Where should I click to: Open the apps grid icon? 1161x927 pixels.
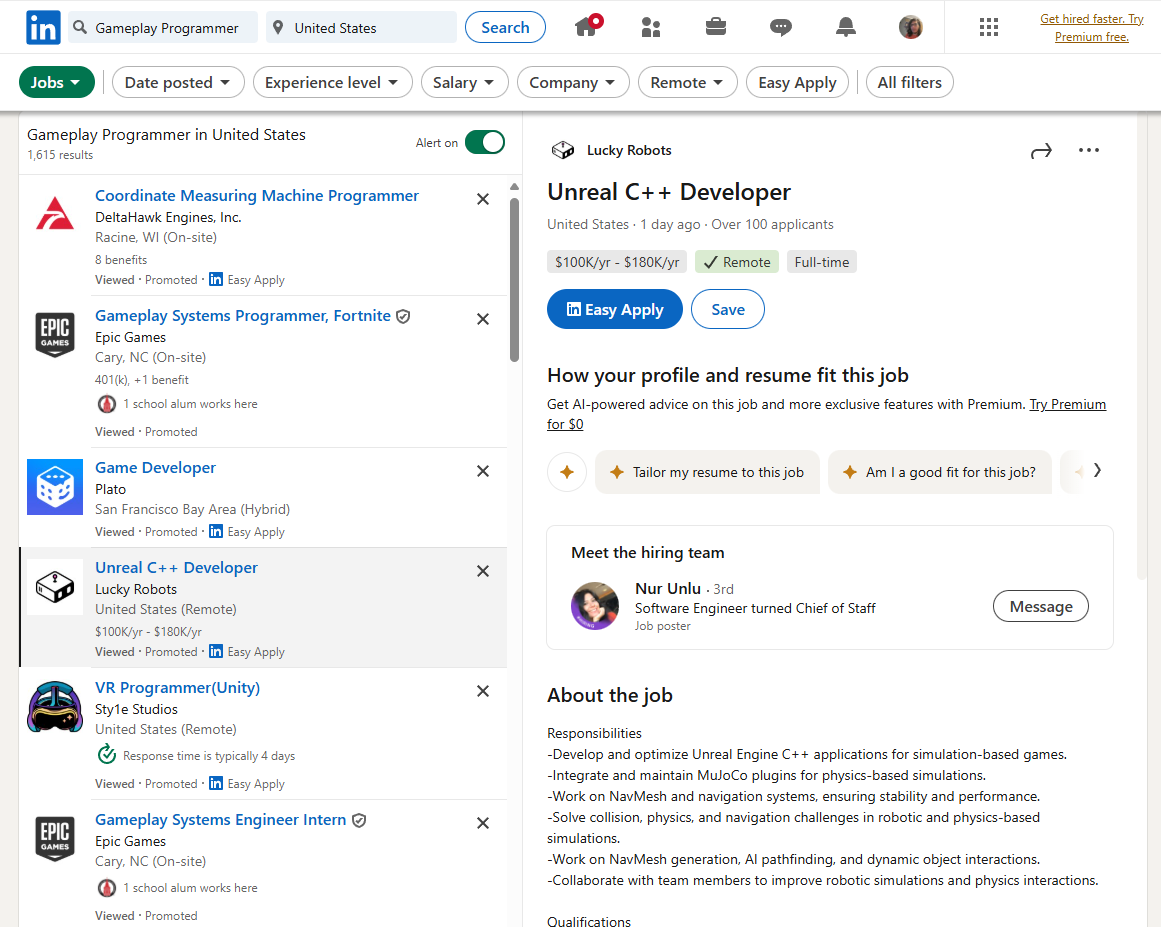[x=988, y=27]
